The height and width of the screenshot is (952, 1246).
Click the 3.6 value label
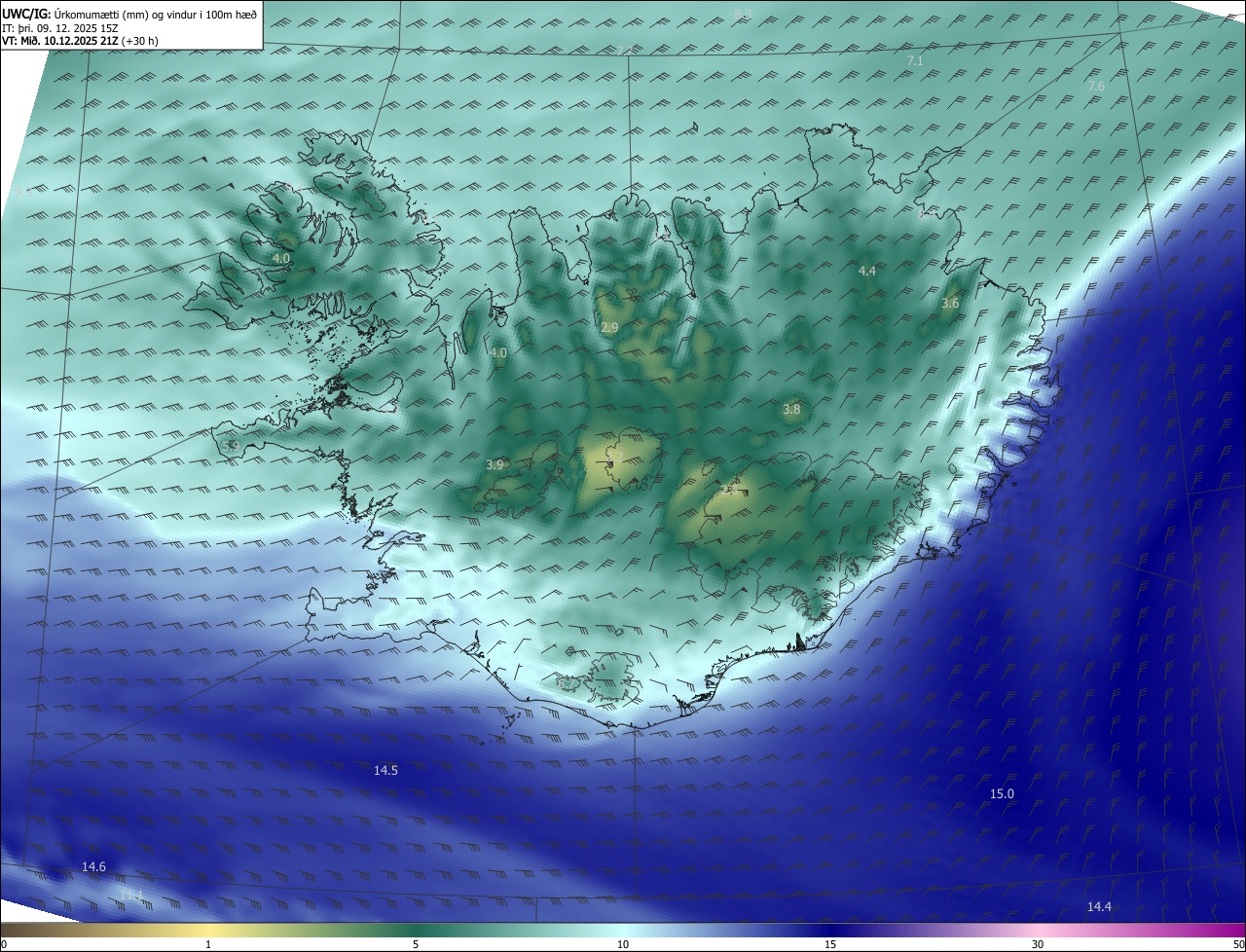(x=950, y=304)
